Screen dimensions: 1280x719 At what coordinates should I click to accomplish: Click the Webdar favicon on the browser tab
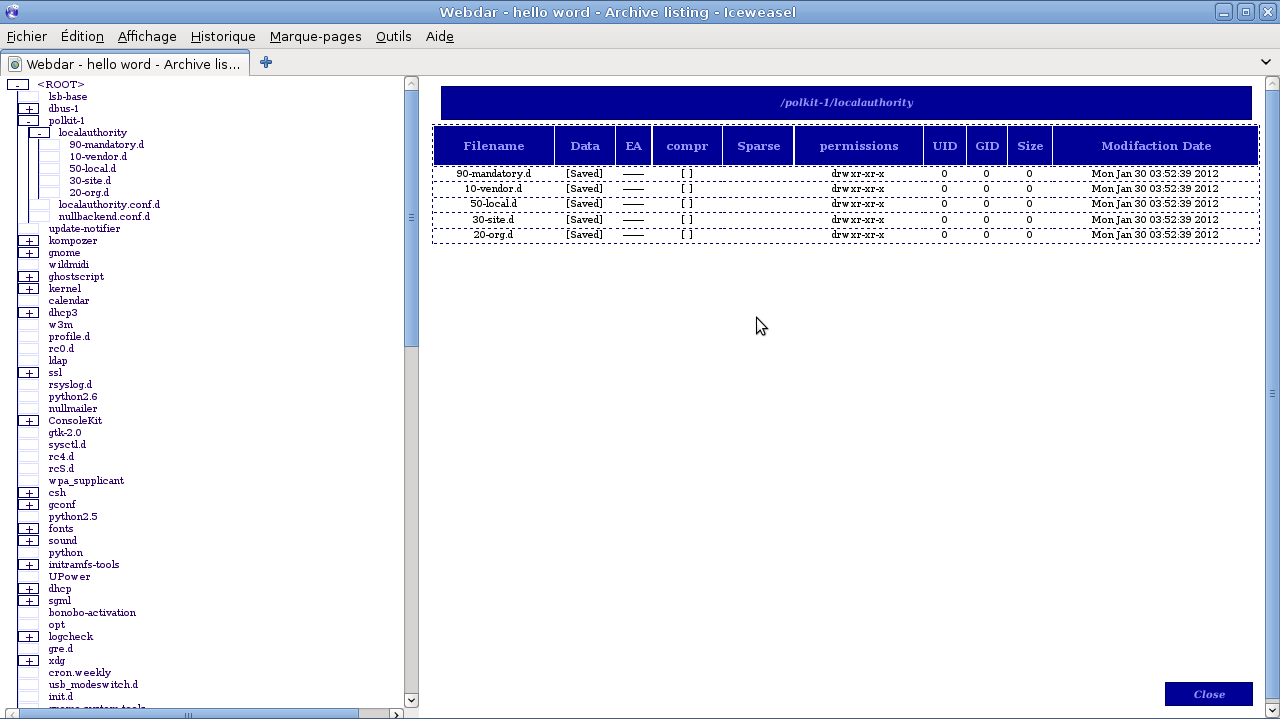[x=14, y=62]
